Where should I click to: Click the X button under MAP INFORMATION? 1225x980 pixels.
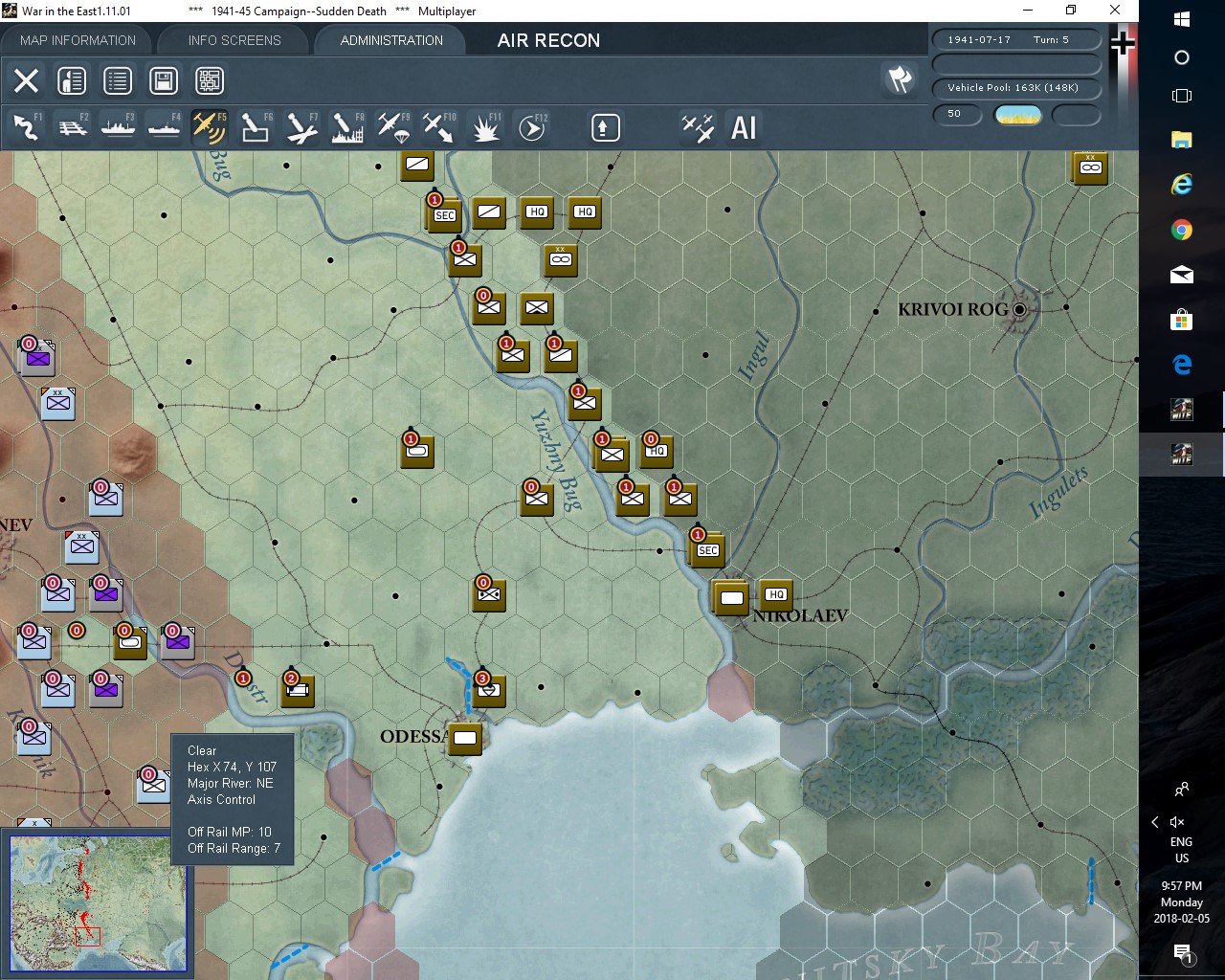(x=26, y=80)
